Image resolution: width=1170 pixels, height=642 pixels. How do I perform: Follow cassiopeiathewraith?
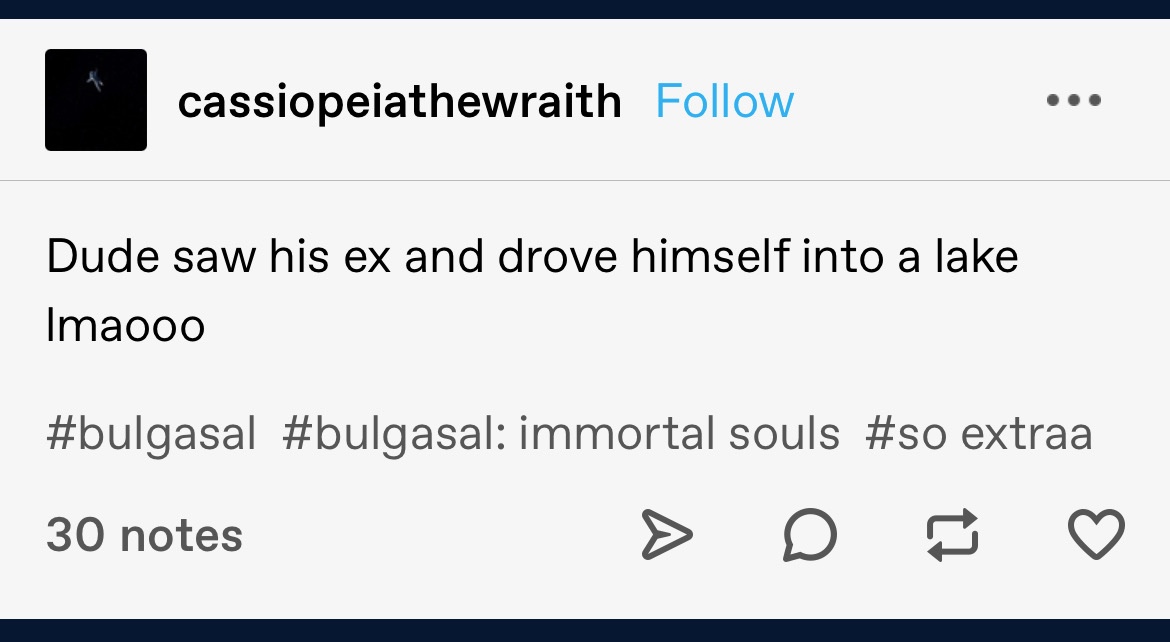tap(724, 102)
